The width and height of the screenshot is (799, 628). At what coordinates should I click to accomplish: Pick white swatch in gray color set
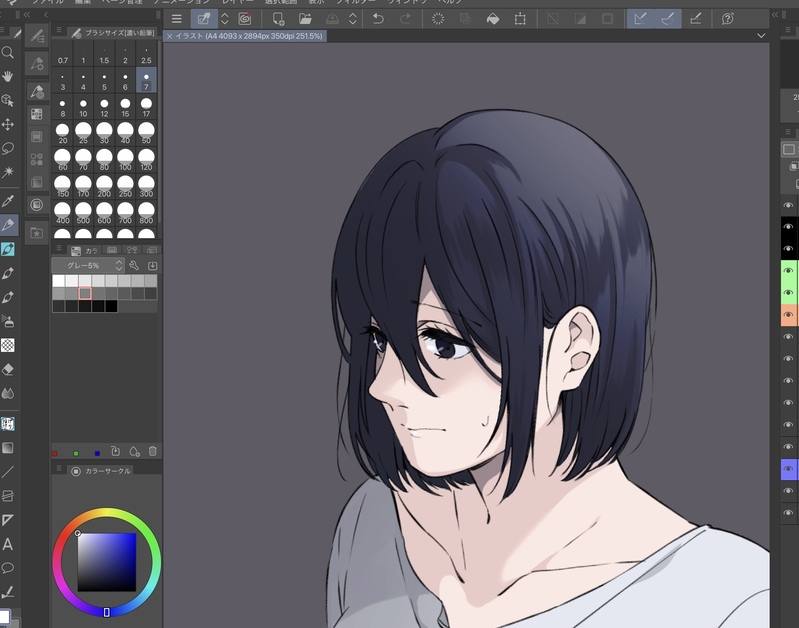(x=59, y=280)
